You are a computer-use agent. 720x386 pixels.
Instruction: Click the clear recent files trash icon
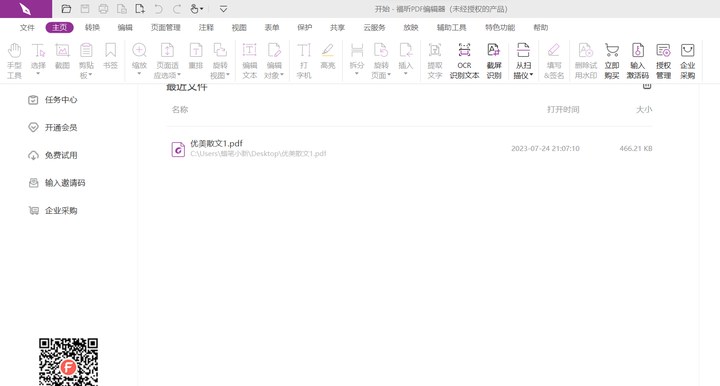coord(647,86)
